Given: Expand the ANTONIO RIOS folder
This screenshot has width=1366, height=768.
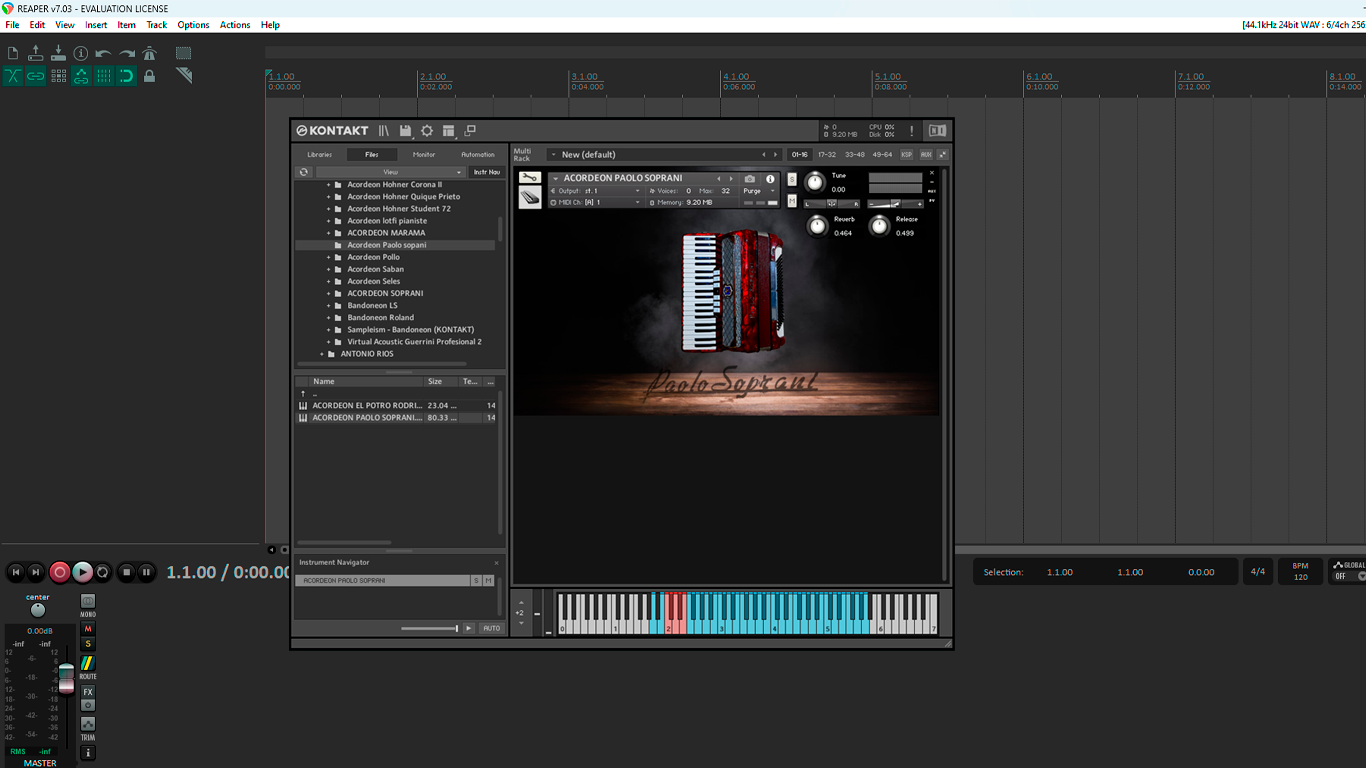Looking at the screenshot, I should click(322, 354).
